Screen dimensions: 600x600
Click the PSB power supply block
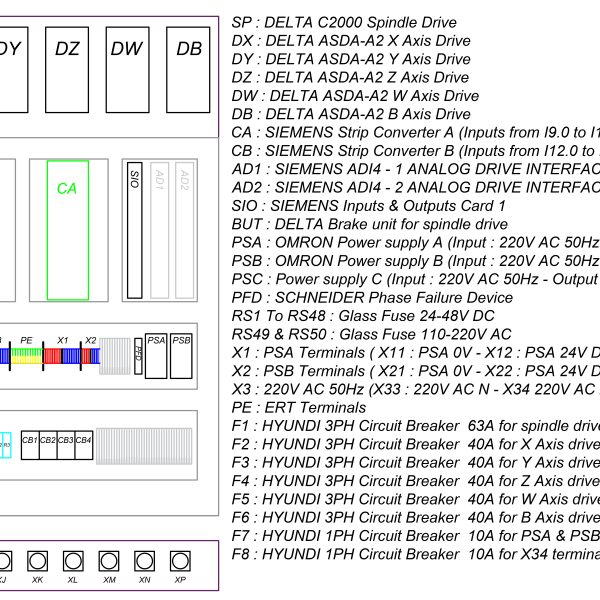pyautogui.click(x=181, y=356)
